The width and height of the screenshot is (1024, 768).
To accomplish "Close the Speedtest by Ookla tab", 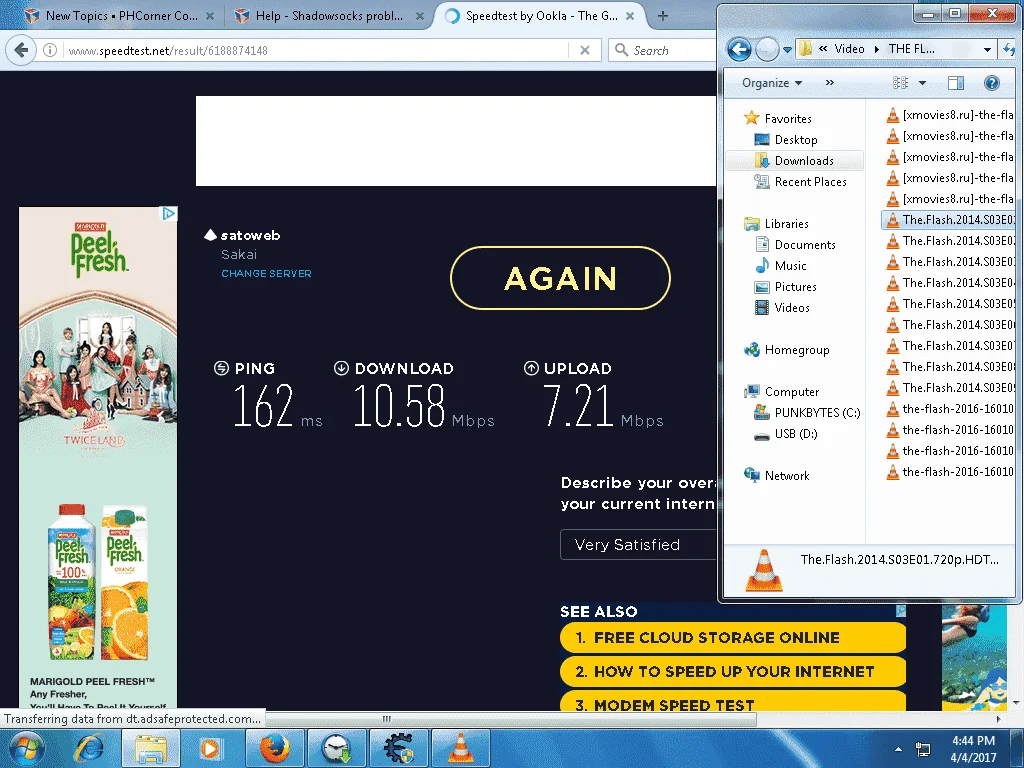I will [630, 16].
